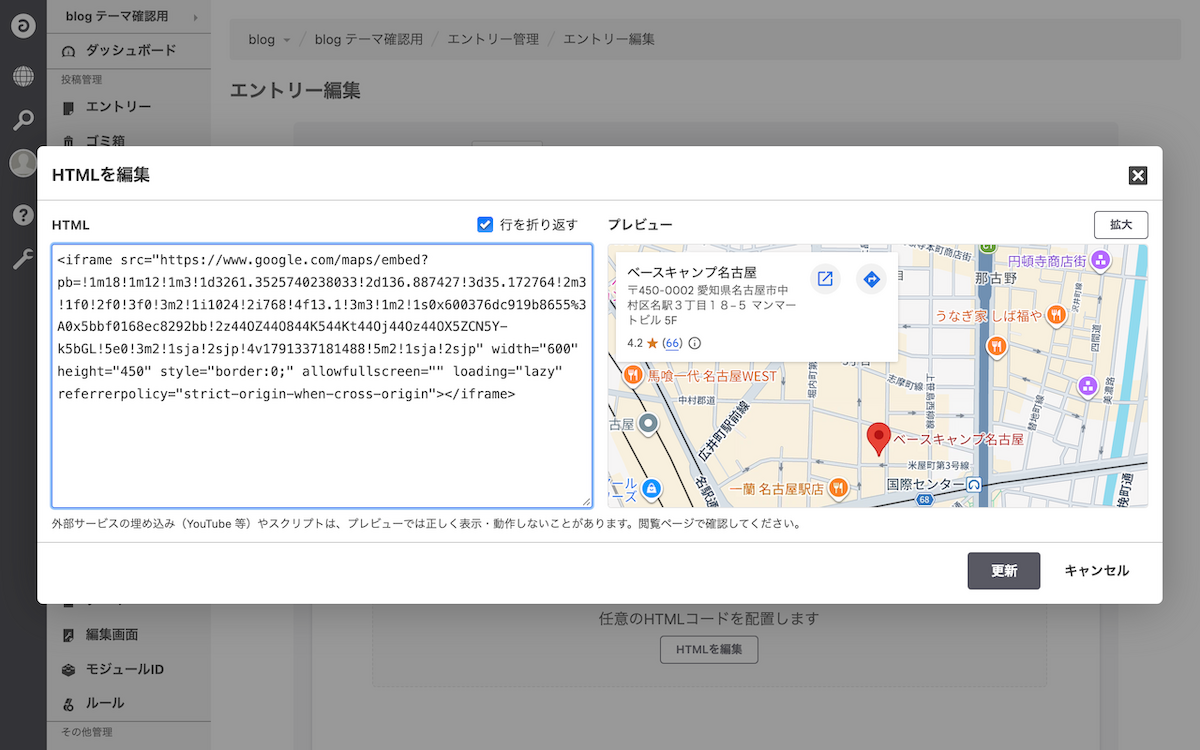
Task: Open エントリー in the sidebar
Action: (x=129, y=107)
